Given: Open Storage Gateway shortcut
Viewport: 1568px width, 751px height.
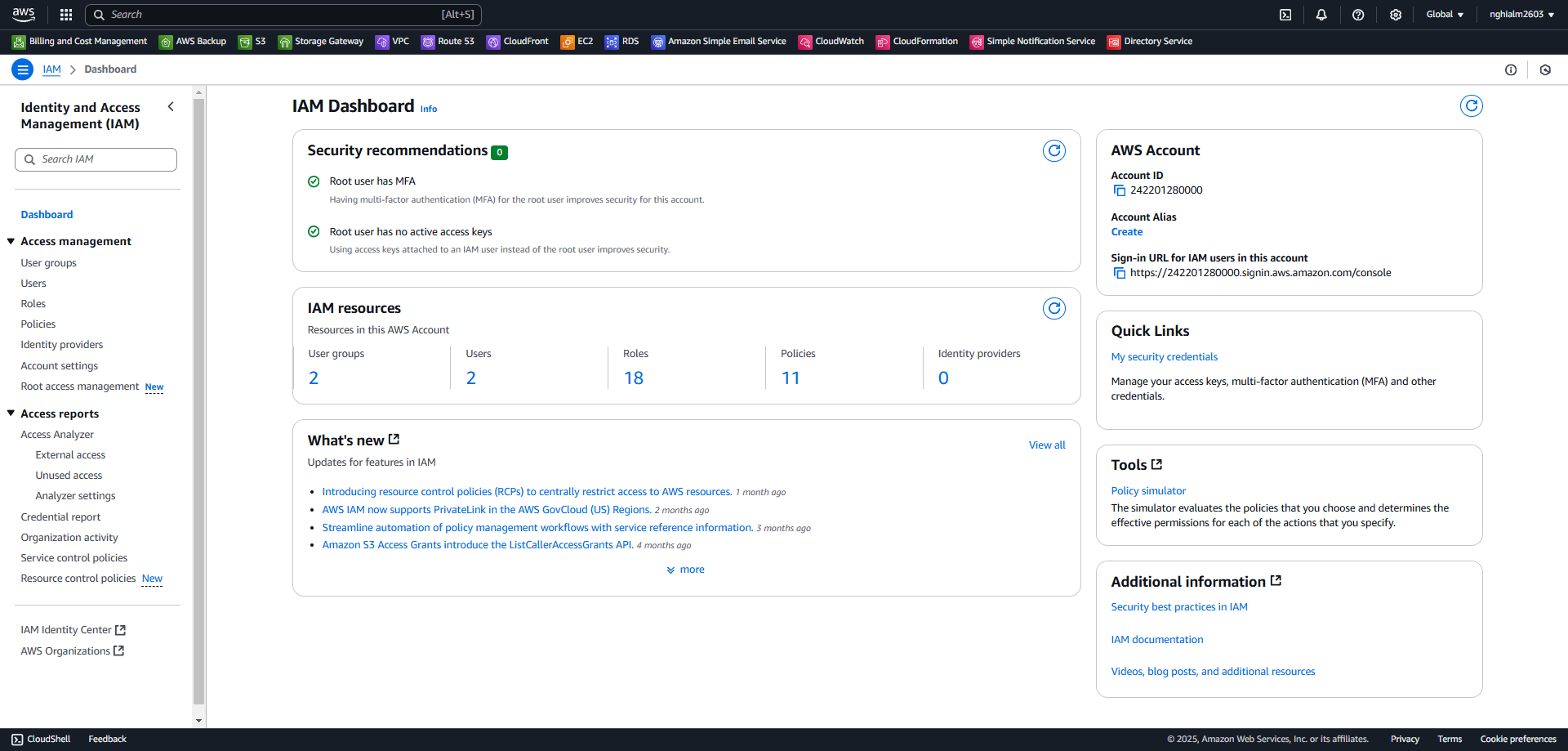Looking at the screenshot, I should [x=321, y=42].
